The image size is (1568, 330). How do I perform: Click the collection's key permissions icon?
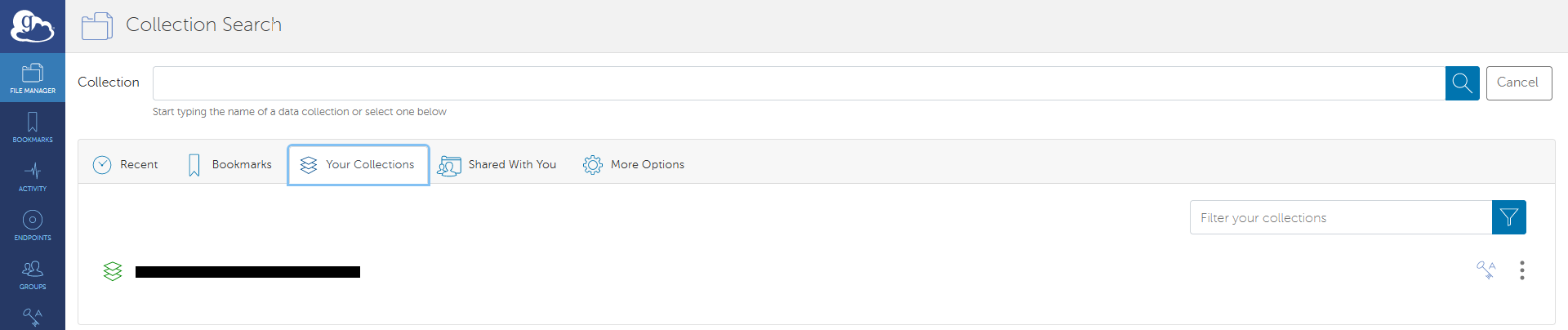(x=1486, y=270)
